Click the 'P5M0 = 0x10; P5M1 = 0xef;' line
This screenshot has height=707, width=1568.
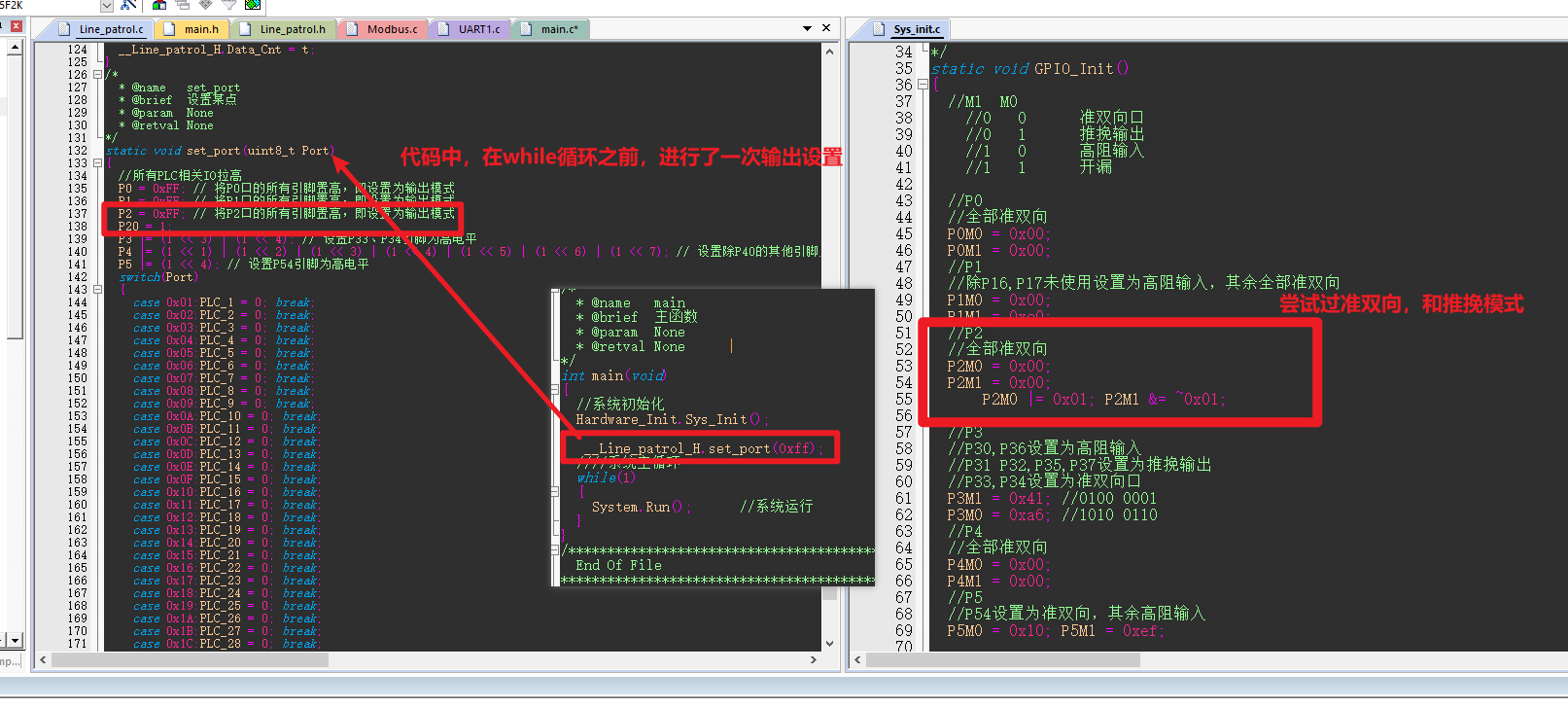point(1054,630)
